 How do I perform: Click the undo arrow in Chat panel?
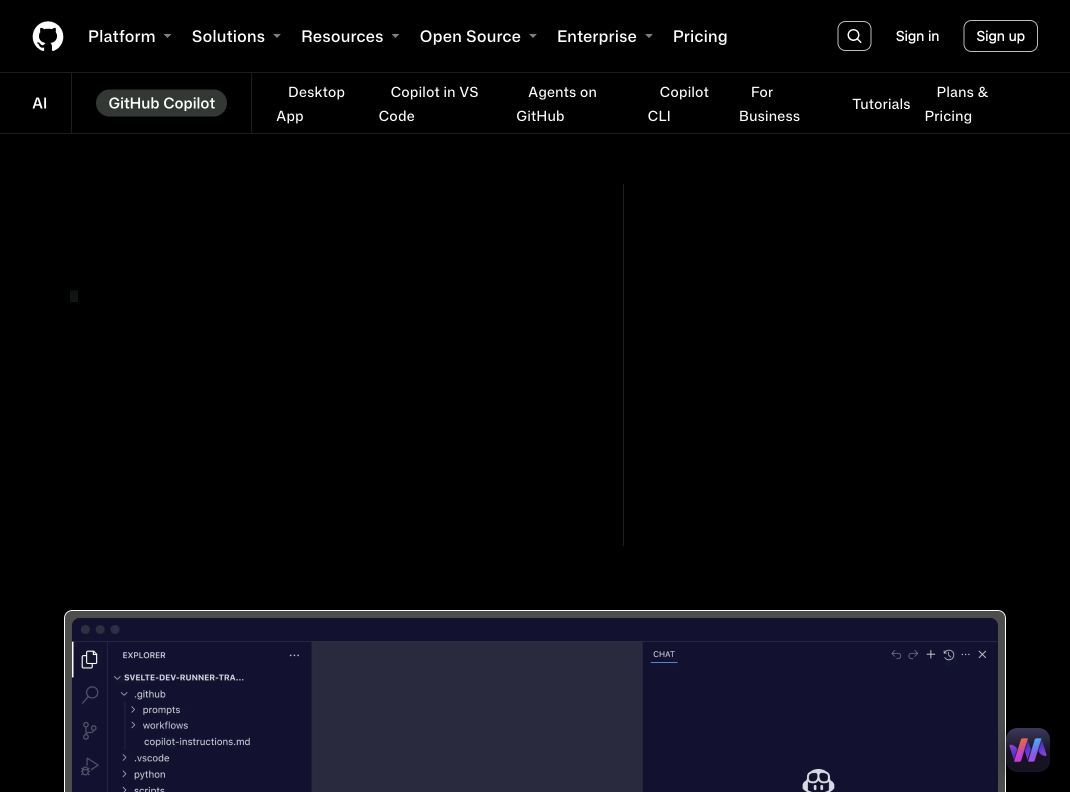click(896, 654)
